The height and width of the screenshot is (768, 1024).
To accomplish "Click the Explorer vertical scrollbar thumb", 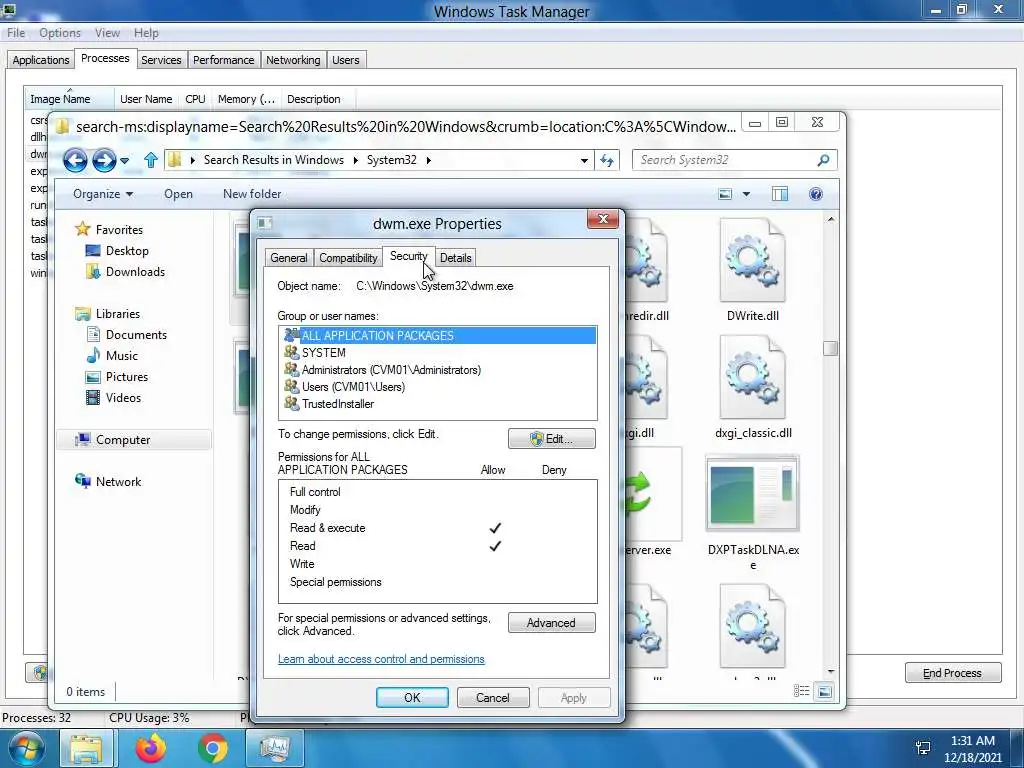I will click(830, 348).
